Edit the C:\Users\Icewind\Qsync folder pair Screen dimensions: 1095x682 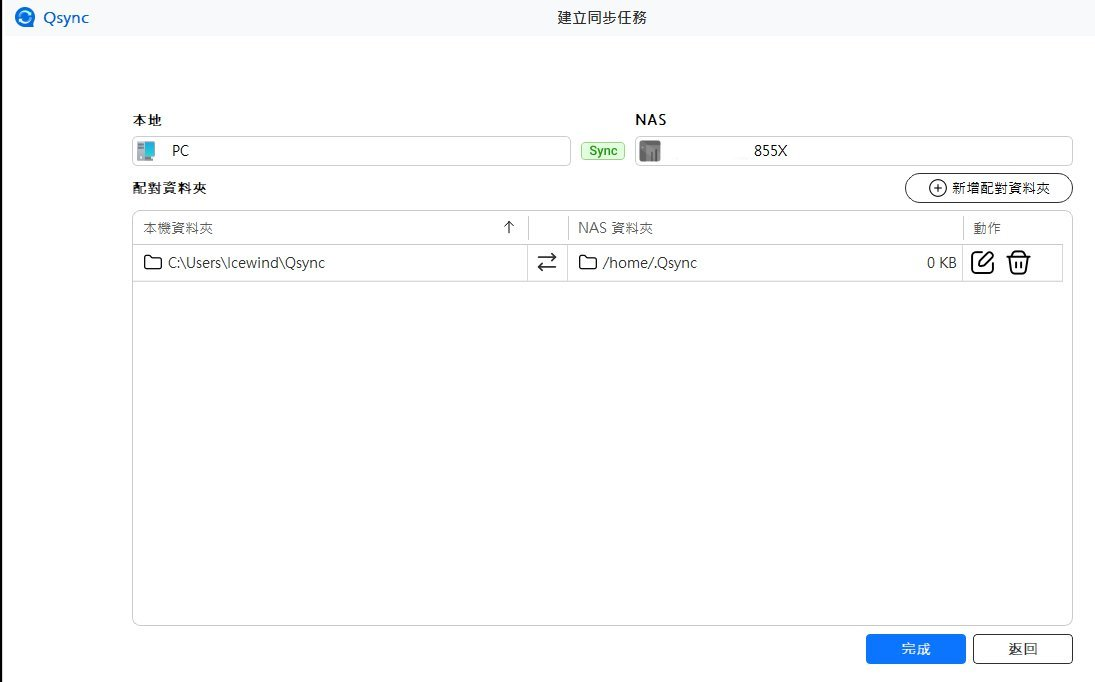coord(983,262)
